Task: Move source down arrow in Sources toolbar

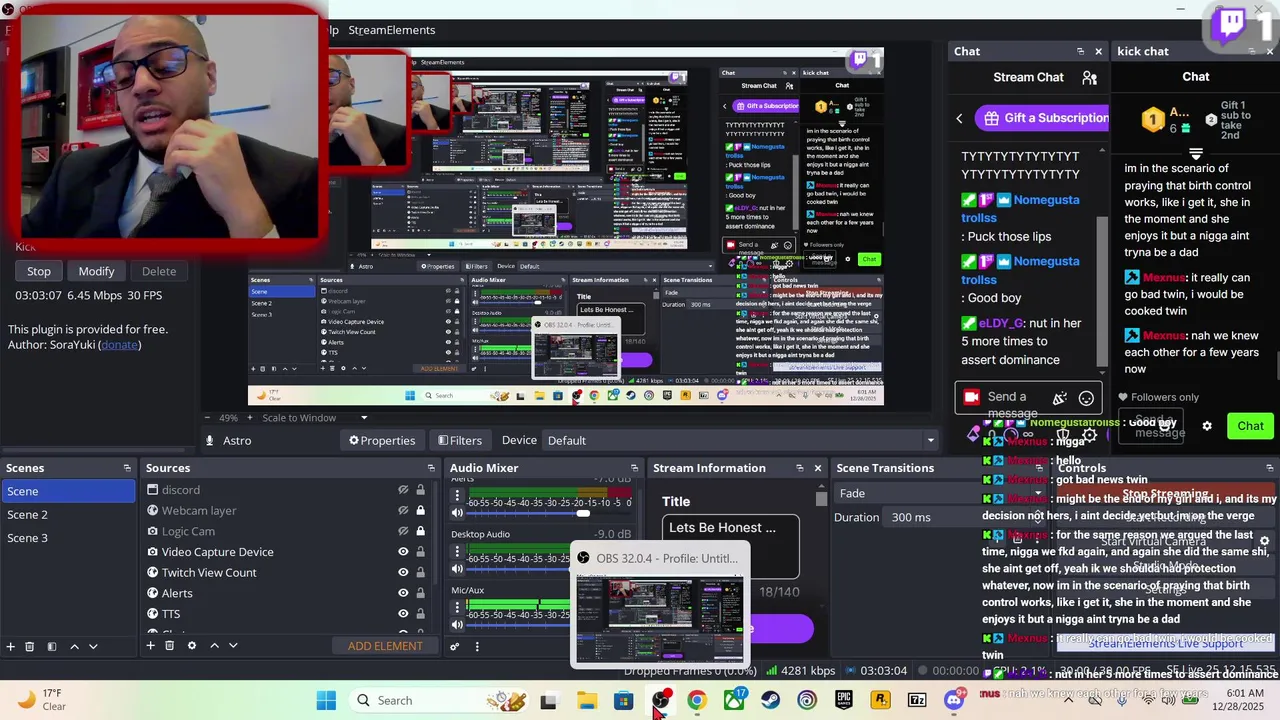Action: pos(233,646)
